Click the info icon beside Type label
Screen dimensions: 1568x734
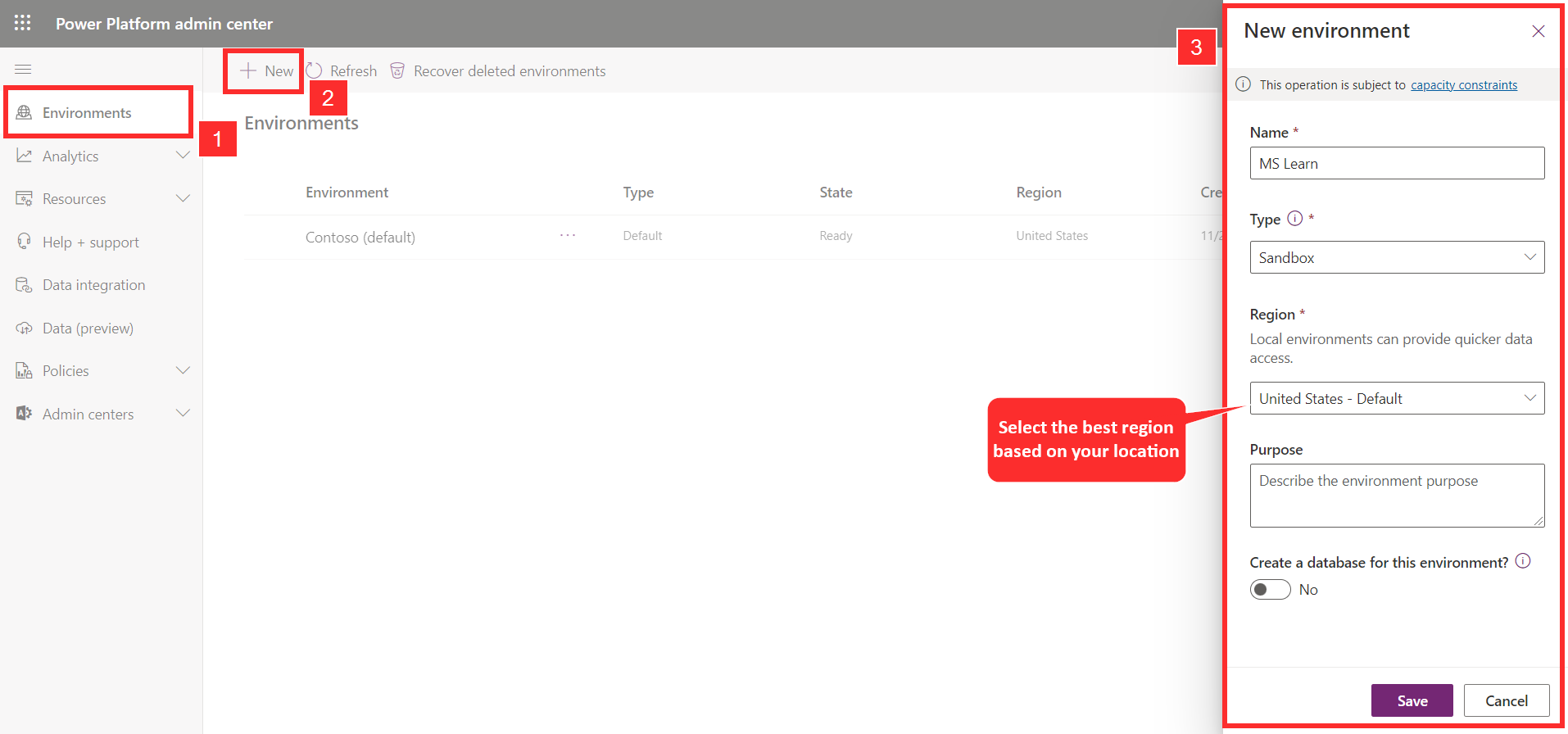click(x=1294, y=218)
